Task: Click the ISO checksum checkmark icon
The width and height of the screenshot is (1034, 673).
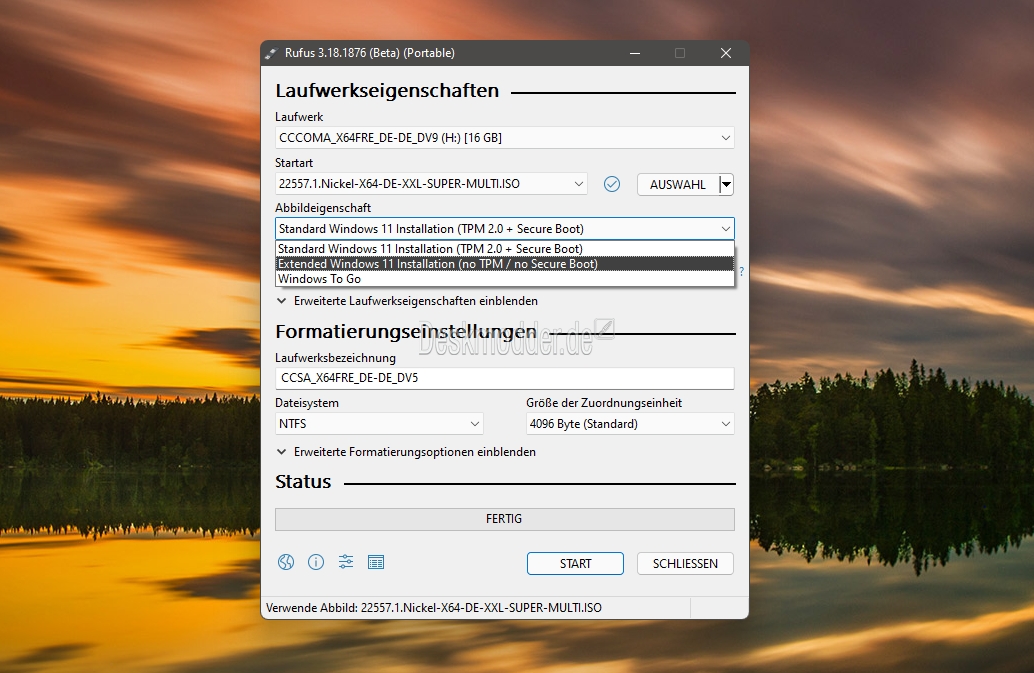Action: pos(612,185)
